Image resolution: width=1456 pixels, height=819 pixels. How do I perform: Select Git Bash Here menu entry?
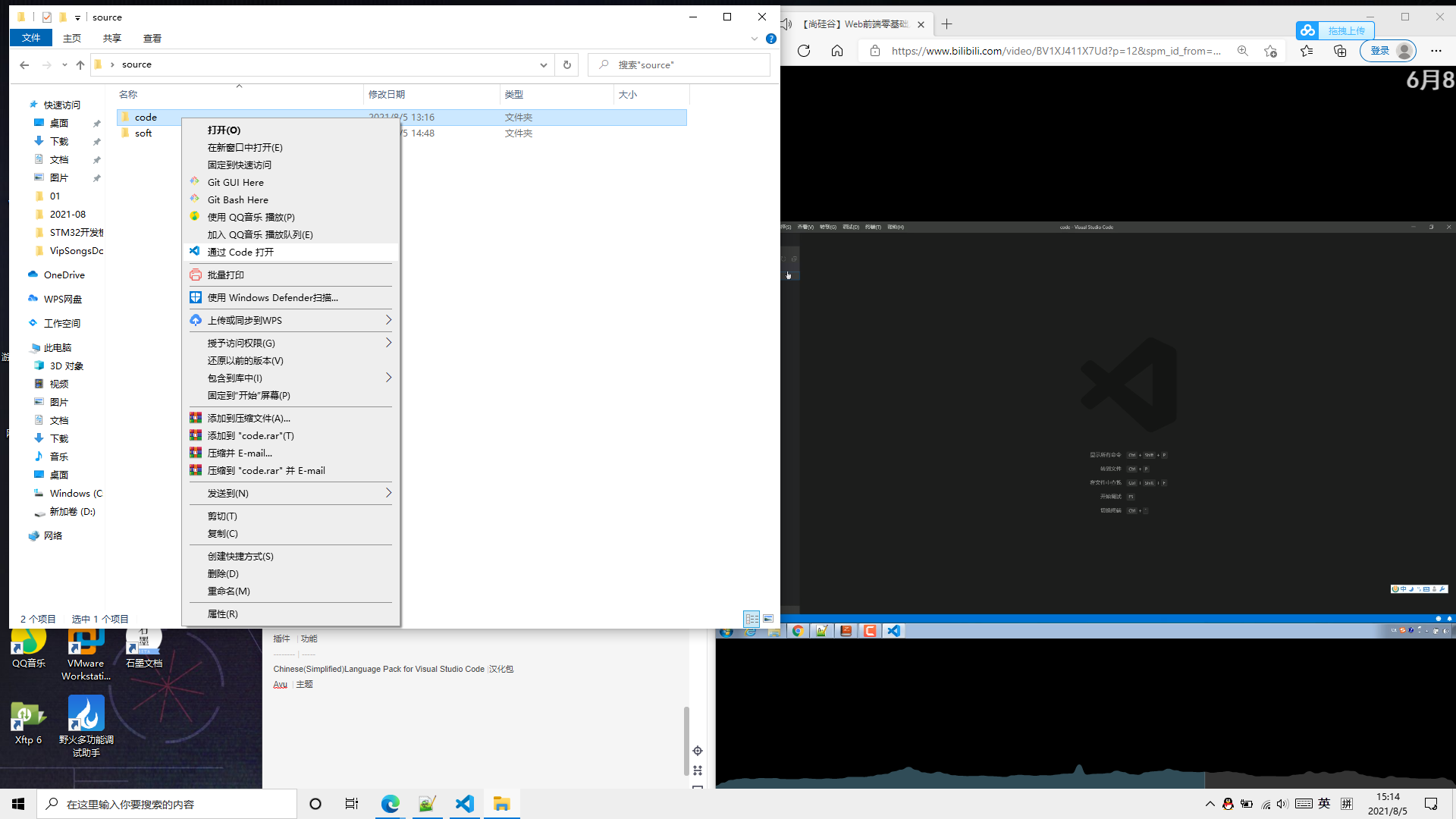click(291, 199)
